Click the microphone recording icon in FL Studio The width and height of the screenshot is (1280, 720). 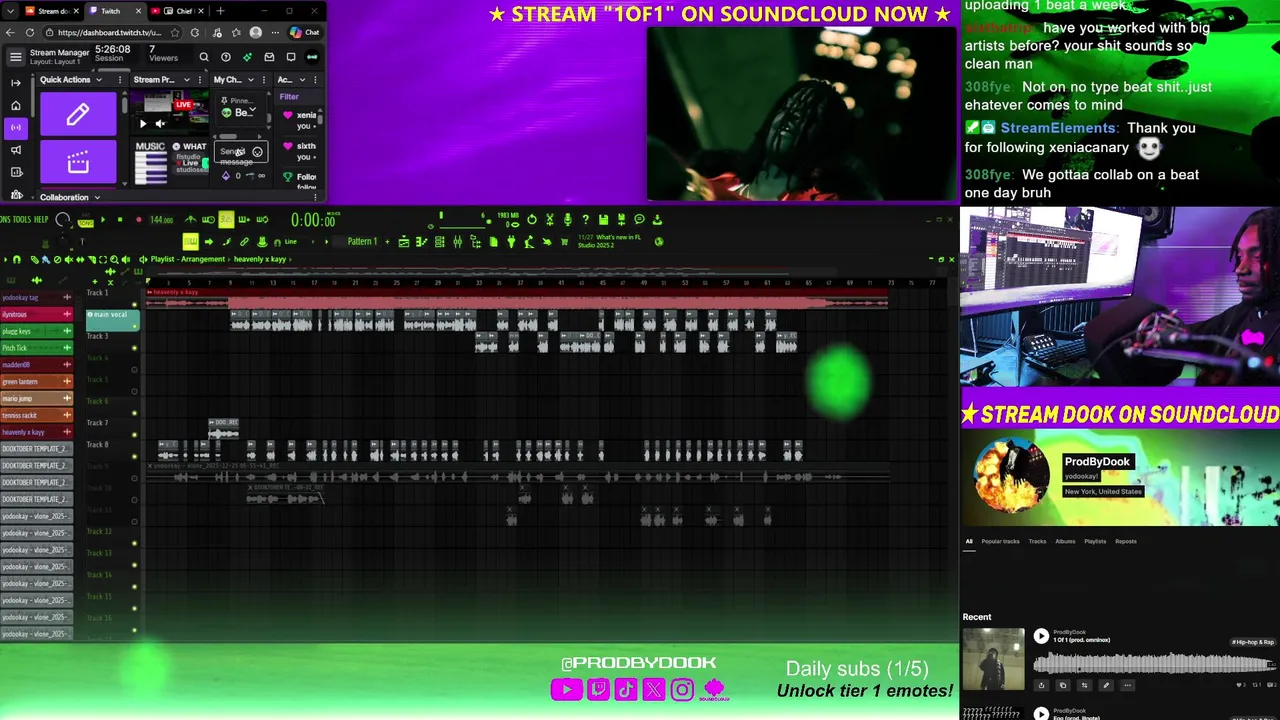[568, 220]
